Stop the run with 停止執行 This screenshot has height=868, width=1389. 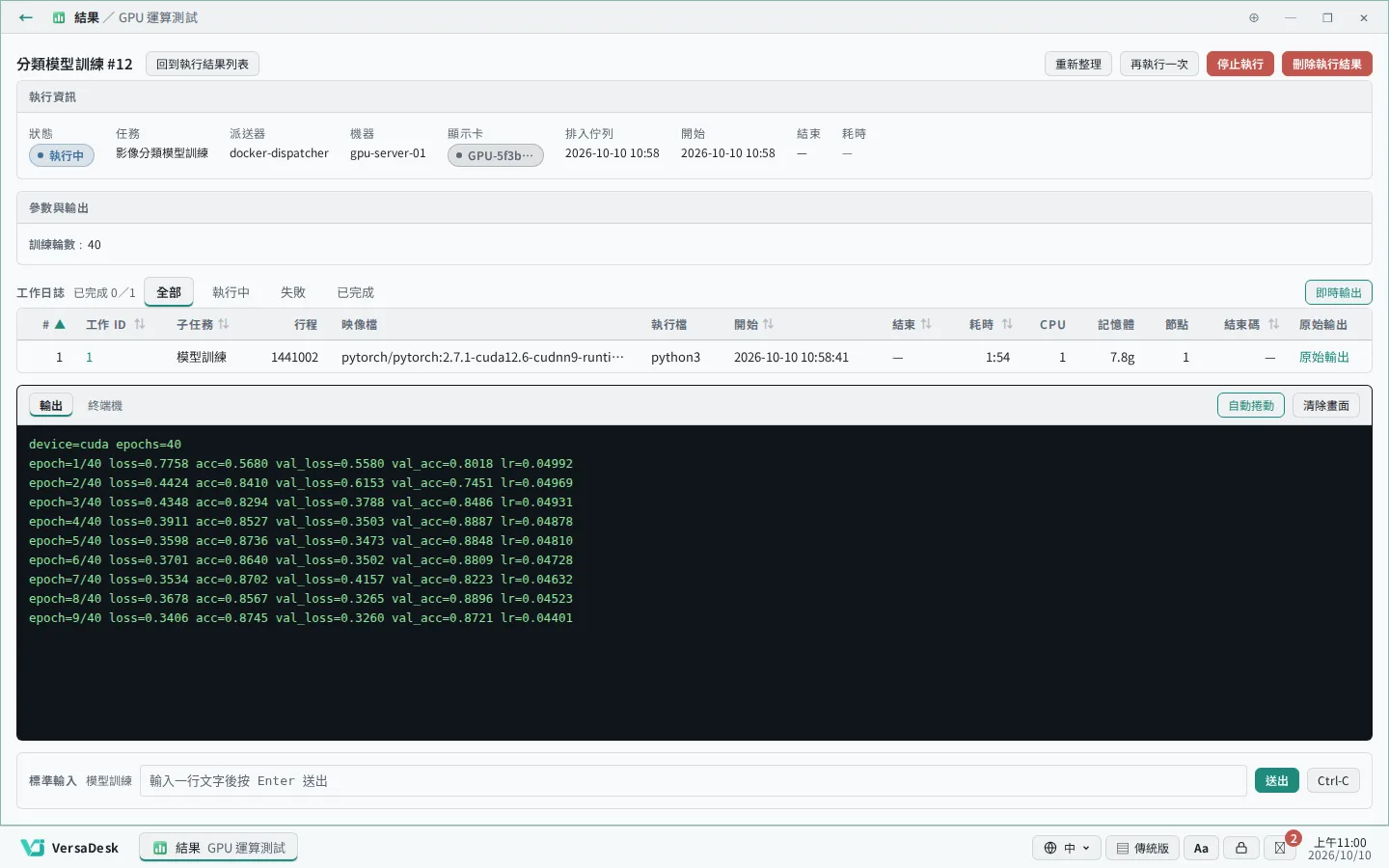click(1240, 64)
